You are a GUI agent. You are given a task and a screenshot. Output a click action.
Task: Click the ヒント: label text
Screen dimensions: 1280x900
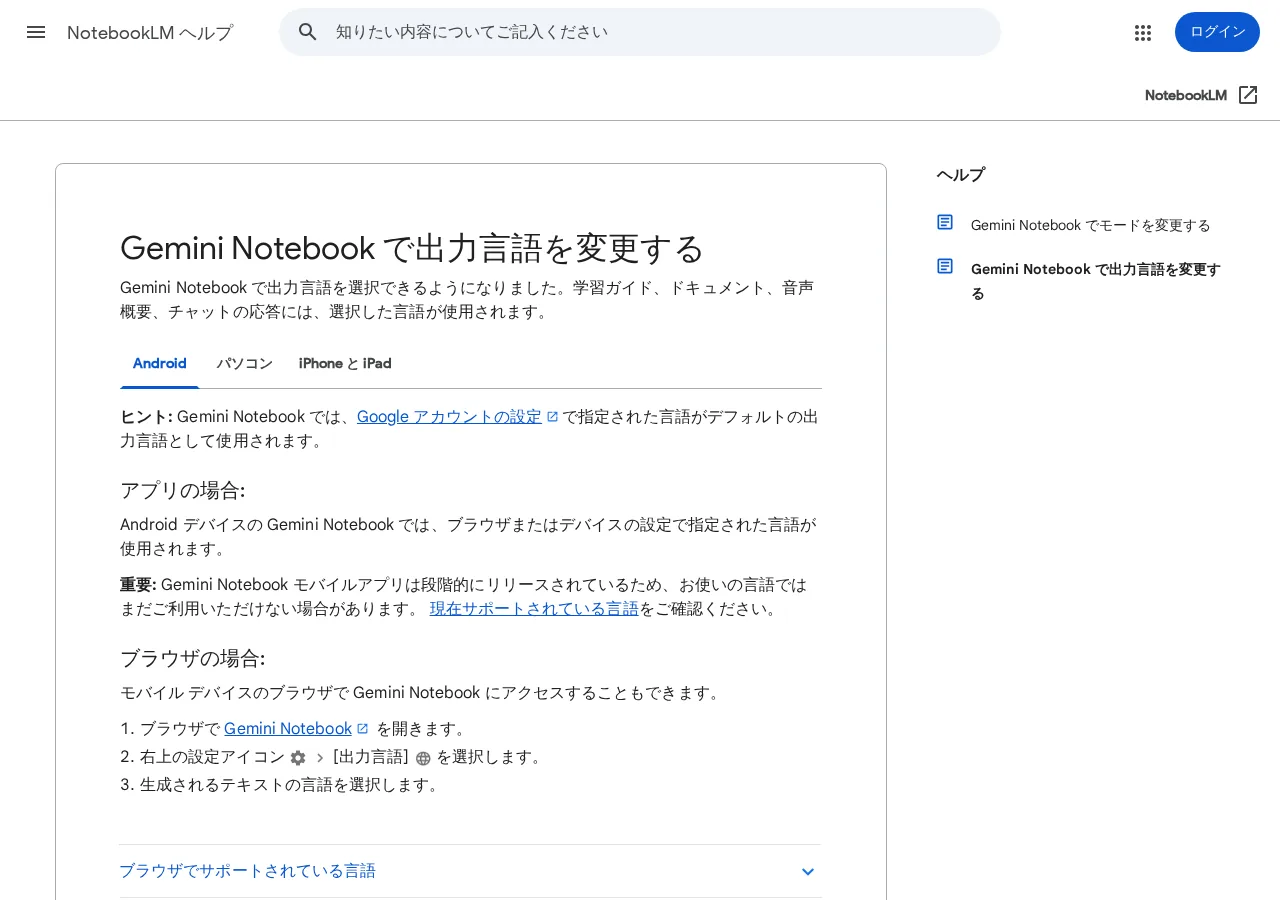point(146,417)
